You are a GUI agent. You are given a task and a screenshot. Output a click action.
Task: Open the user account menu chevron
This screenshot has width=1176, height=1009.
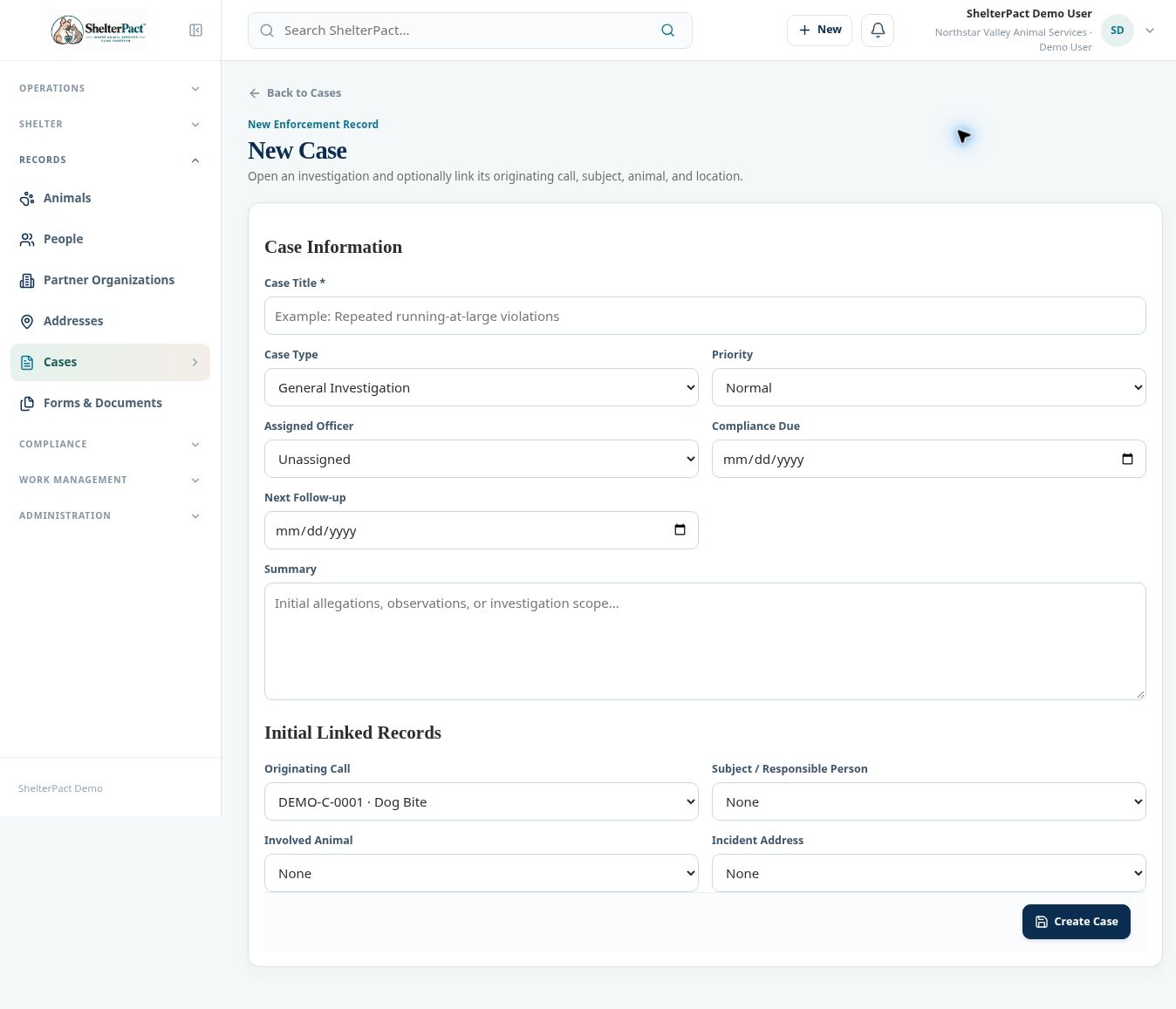pyautogui.click(x=1150, y=31)
